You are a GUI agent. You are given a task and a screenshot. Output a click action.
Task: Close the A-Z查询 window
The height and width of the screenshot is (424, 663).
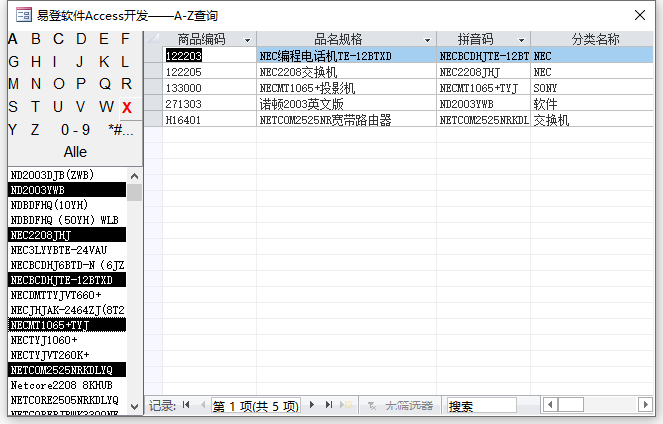click(640, 15)
